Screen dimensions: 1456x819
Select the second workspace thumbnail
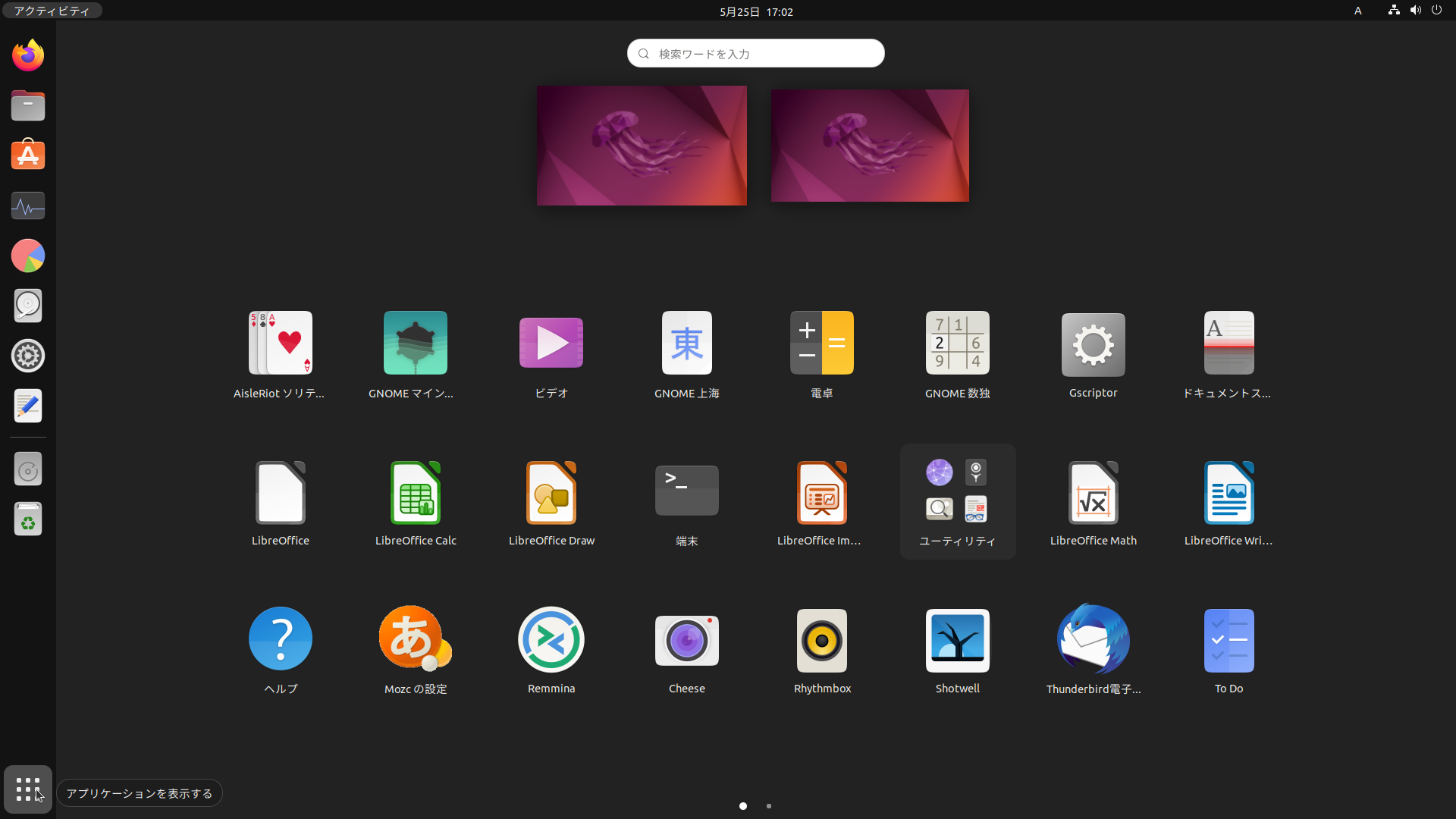pos(869,145)
